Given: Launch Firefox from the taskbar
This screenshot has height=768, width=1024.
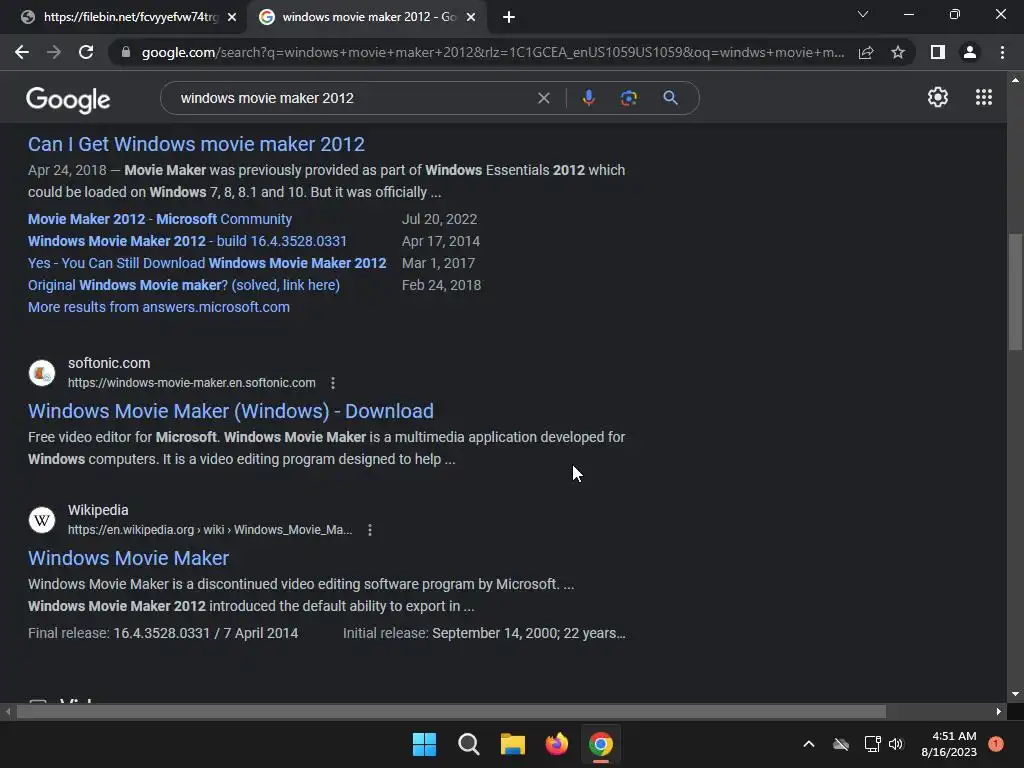Looking at the screenshot, I should pyautogui.click(x=556, y=744).
